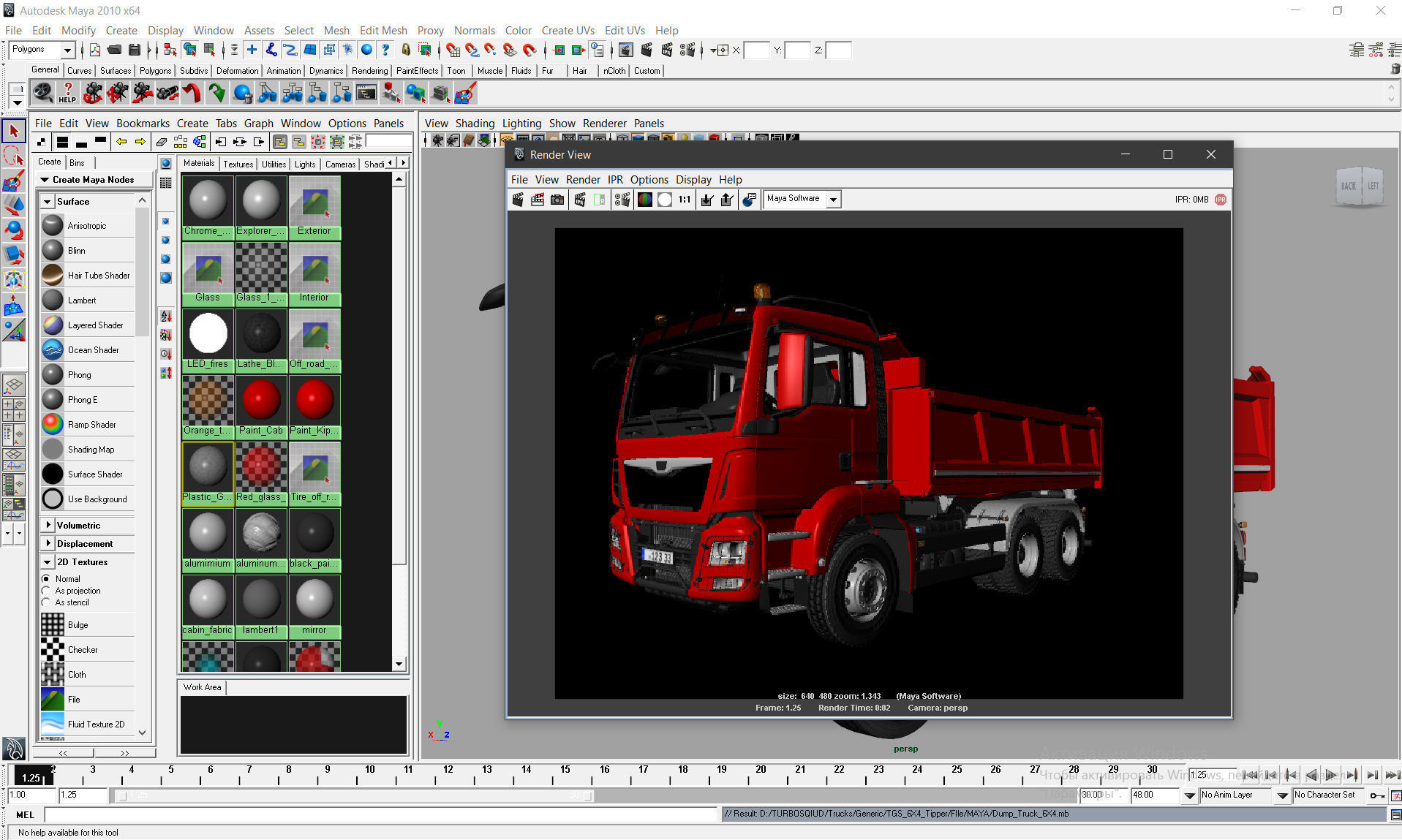
Task: Click Hypershade clear graph eraser icon
Action: [162, 142]
